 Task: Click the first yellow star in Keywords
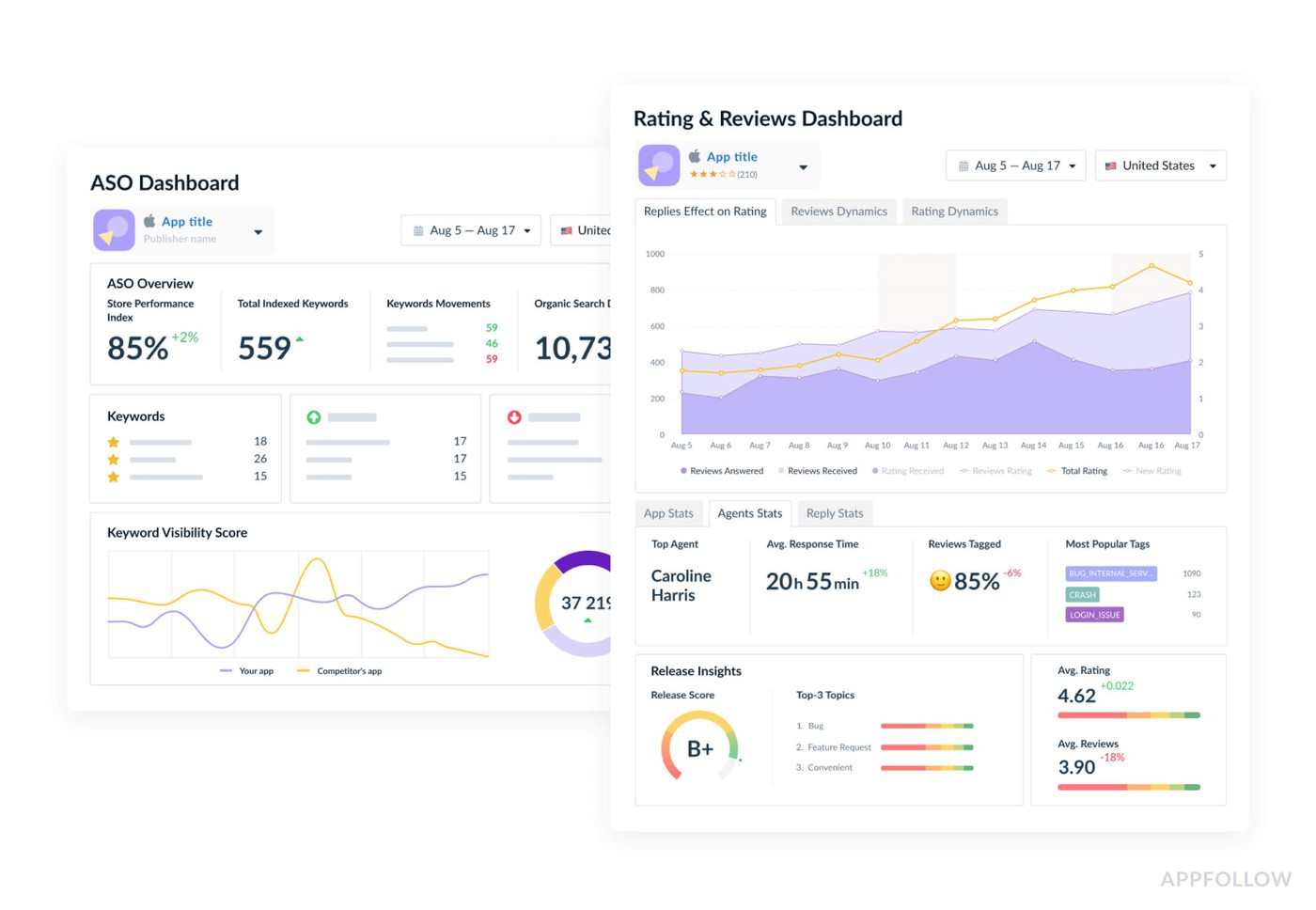tap(114, 442)
